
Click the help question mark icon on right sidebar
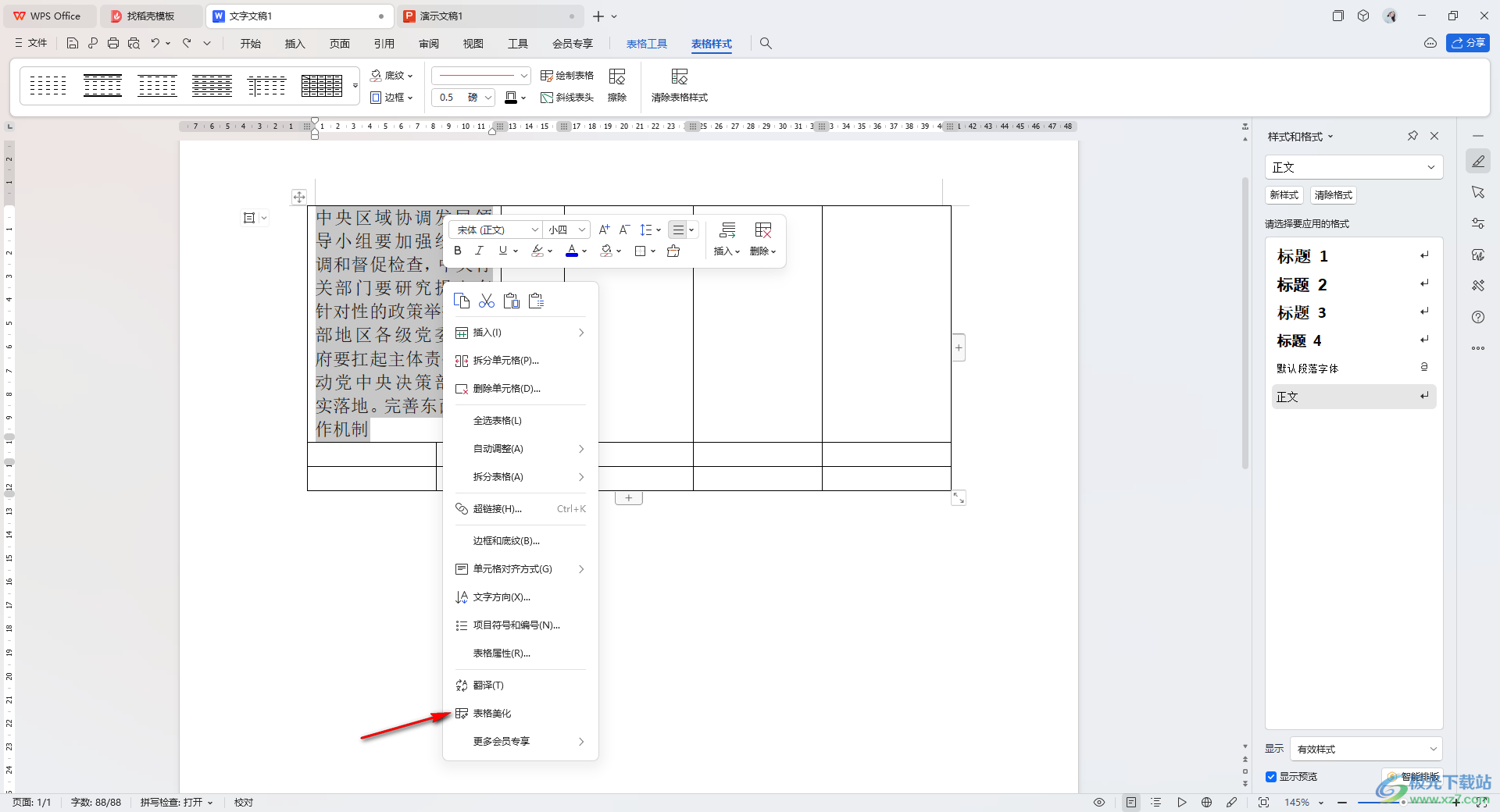pos(1478,317)
